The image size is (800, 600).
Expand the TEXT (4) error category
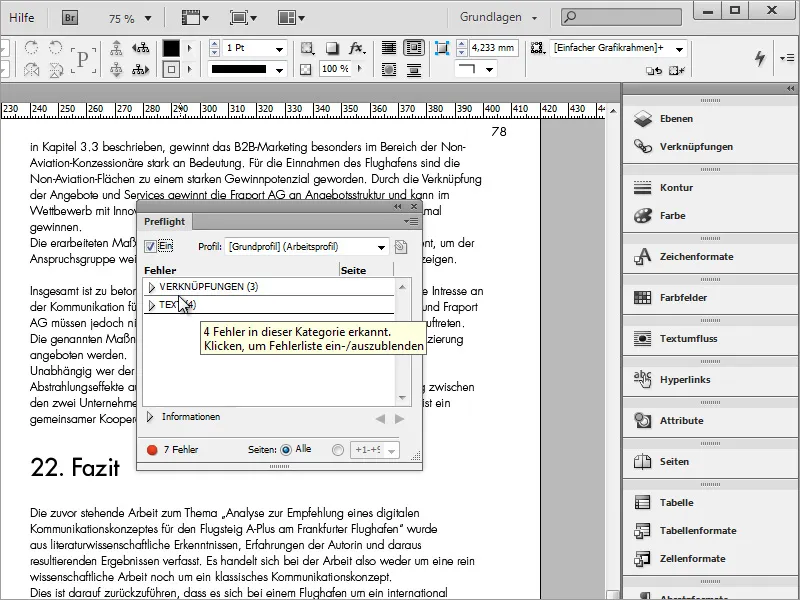click(x=152, y=305)
